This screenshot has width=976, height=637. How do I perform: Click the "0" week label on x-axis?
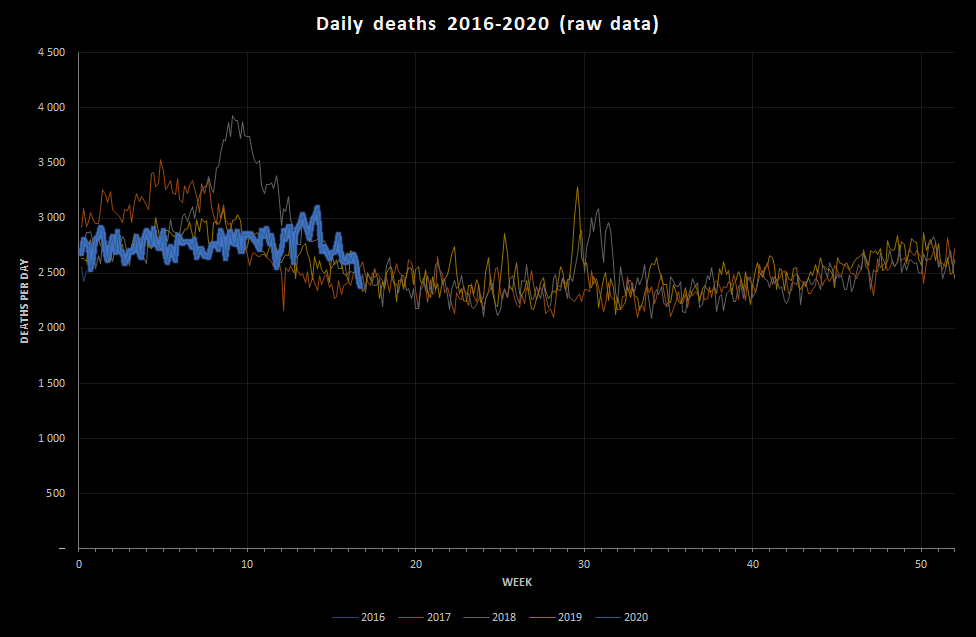pos(79,564)
